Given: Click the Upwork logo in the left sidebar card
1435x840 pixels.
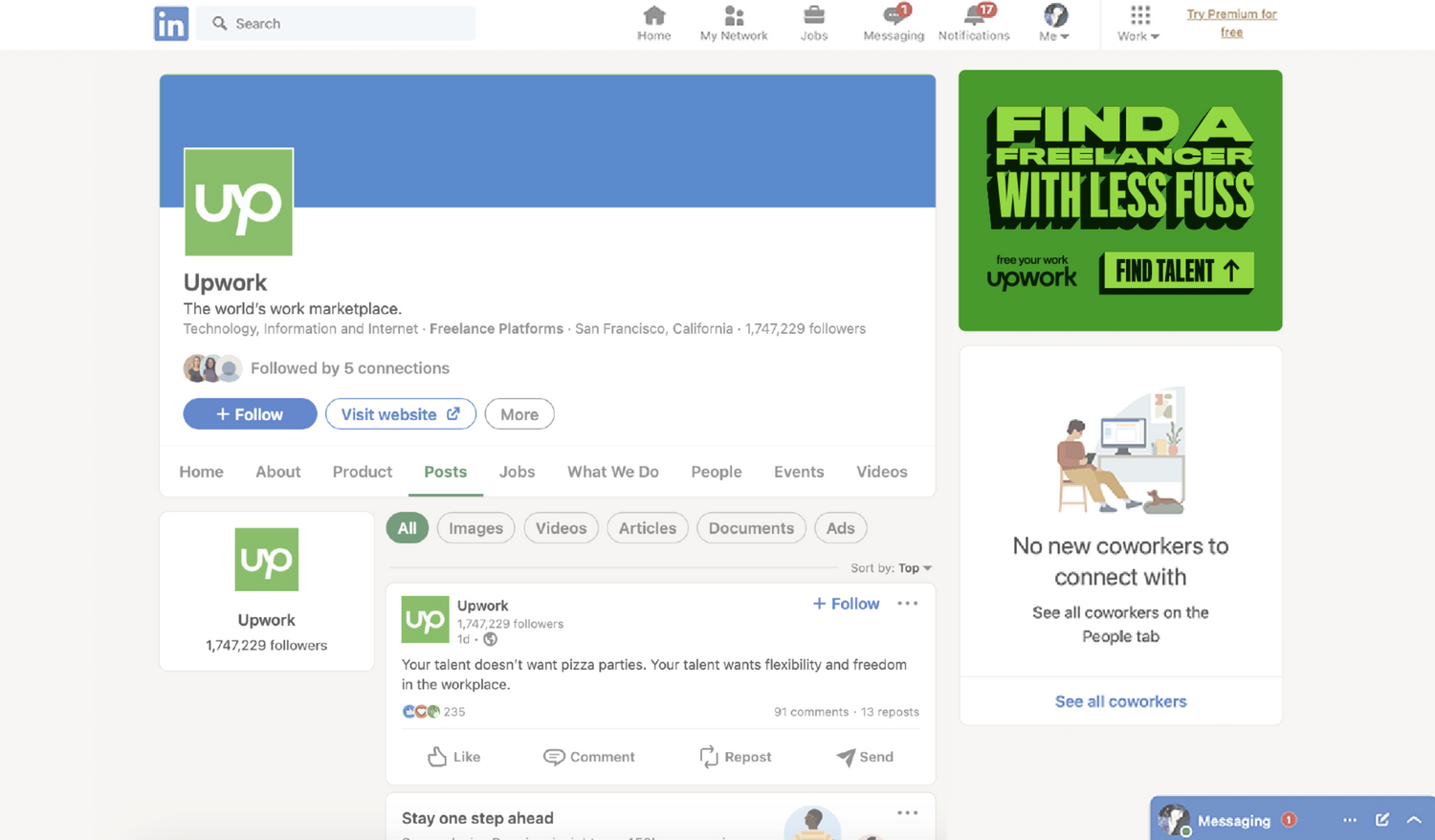Looking at the screenshot, I should pyautogui.click(x=267, y=560).
